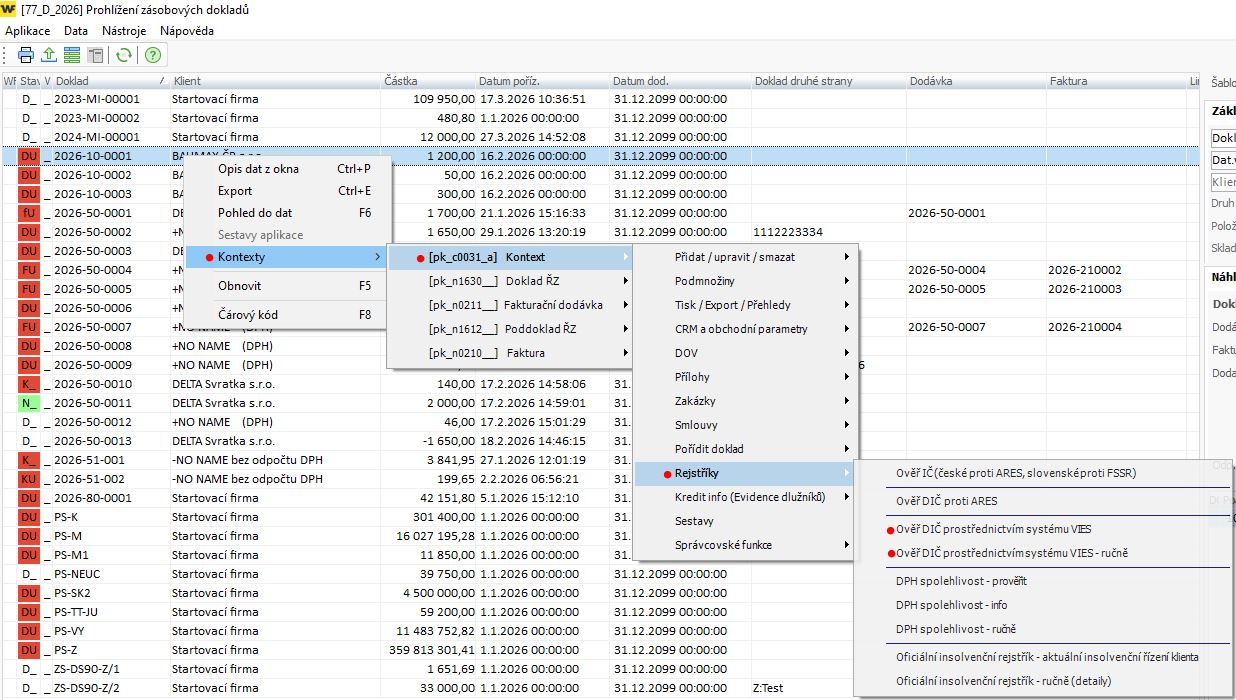Image resolution: width=1236 pixels, height=700 pixels.
Task: Select Opis dat z okna in context menu
Action: (258, 169)
